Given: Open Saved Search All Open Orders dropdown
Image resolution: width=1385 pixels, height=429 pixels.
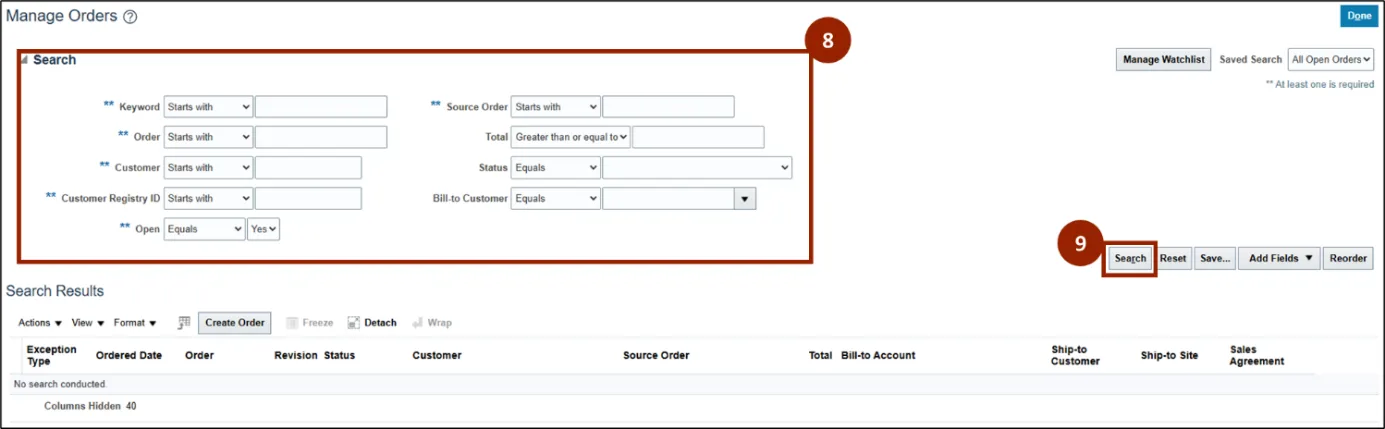Looking at the screenshot, I should pyautogui.click(x=1331, y=60).
